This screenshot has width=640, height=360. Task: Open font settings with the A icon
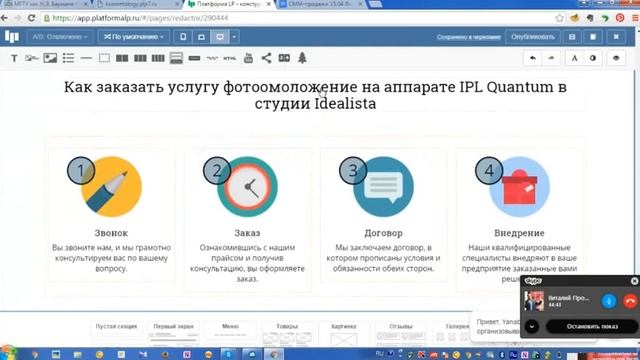tap(574, 58)
